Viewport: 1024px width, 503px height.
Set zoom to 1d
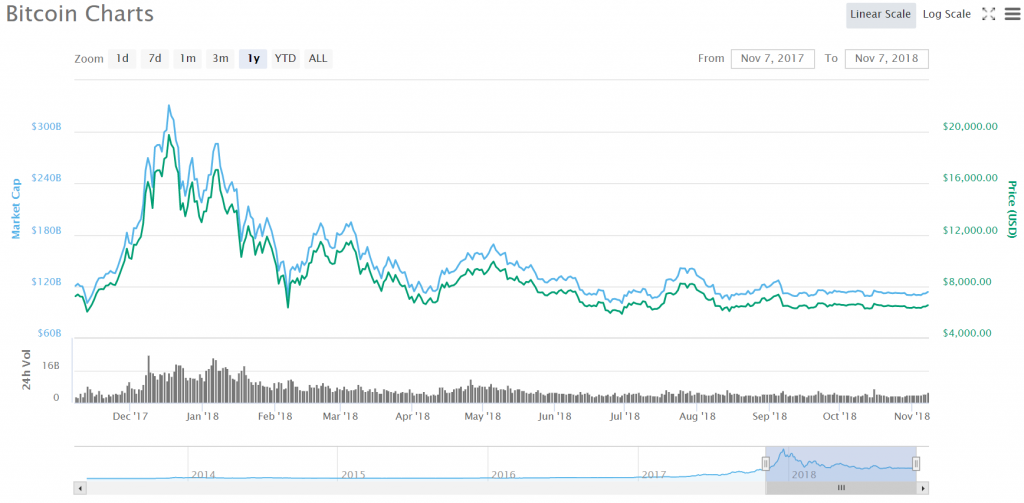pyautogui.click(x=122, y=58)
